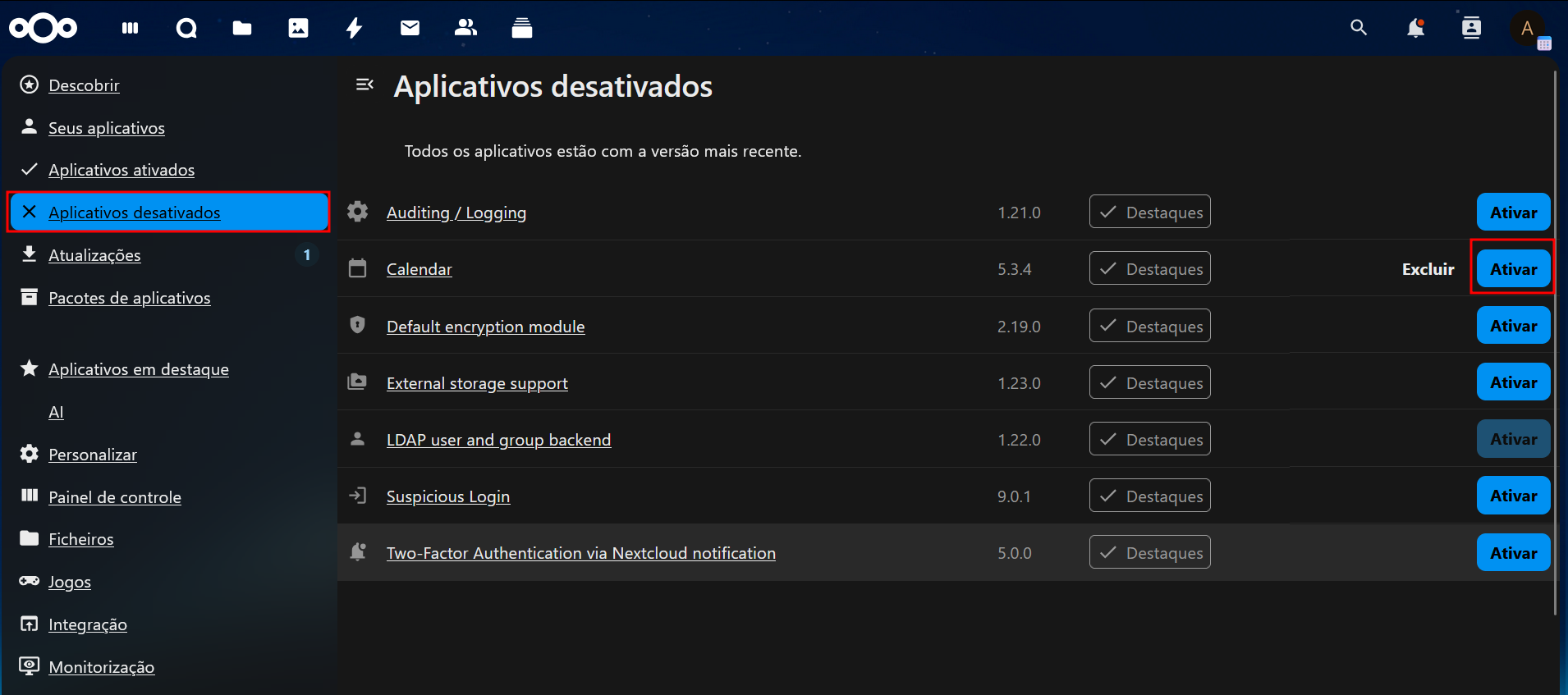The height and width of the screenshot is (695, 1568).
Task: Click the page vertical scrollbar
Action: 1555,343
